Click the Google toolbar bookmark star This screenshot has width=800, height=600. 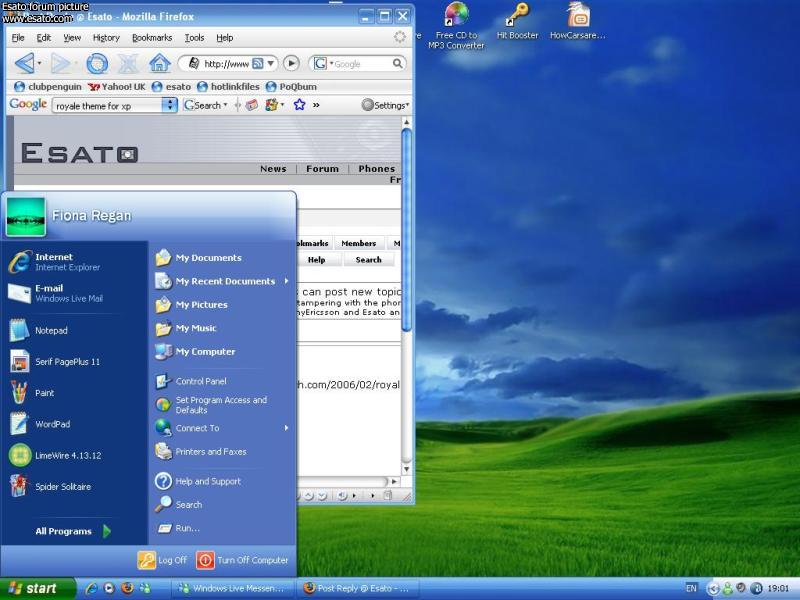[x=299, y=105]
